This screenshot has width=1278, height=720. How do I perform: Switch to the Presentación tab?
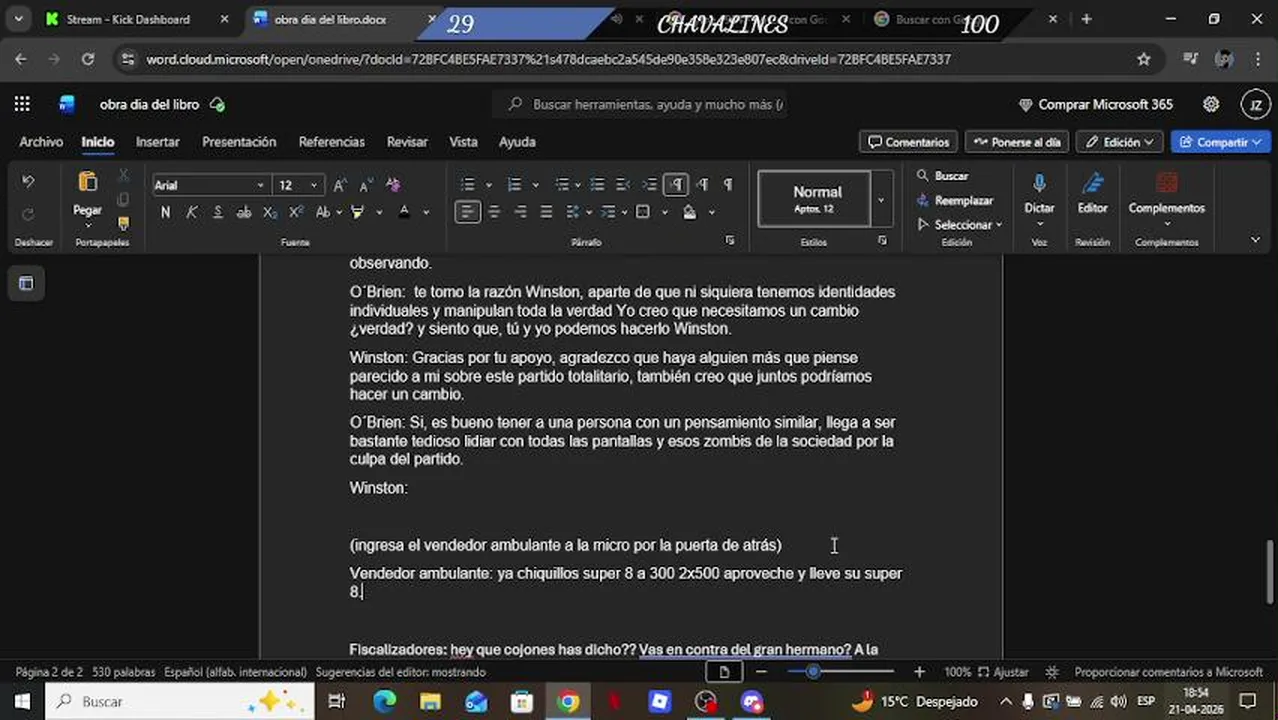(x=239, y=142)
